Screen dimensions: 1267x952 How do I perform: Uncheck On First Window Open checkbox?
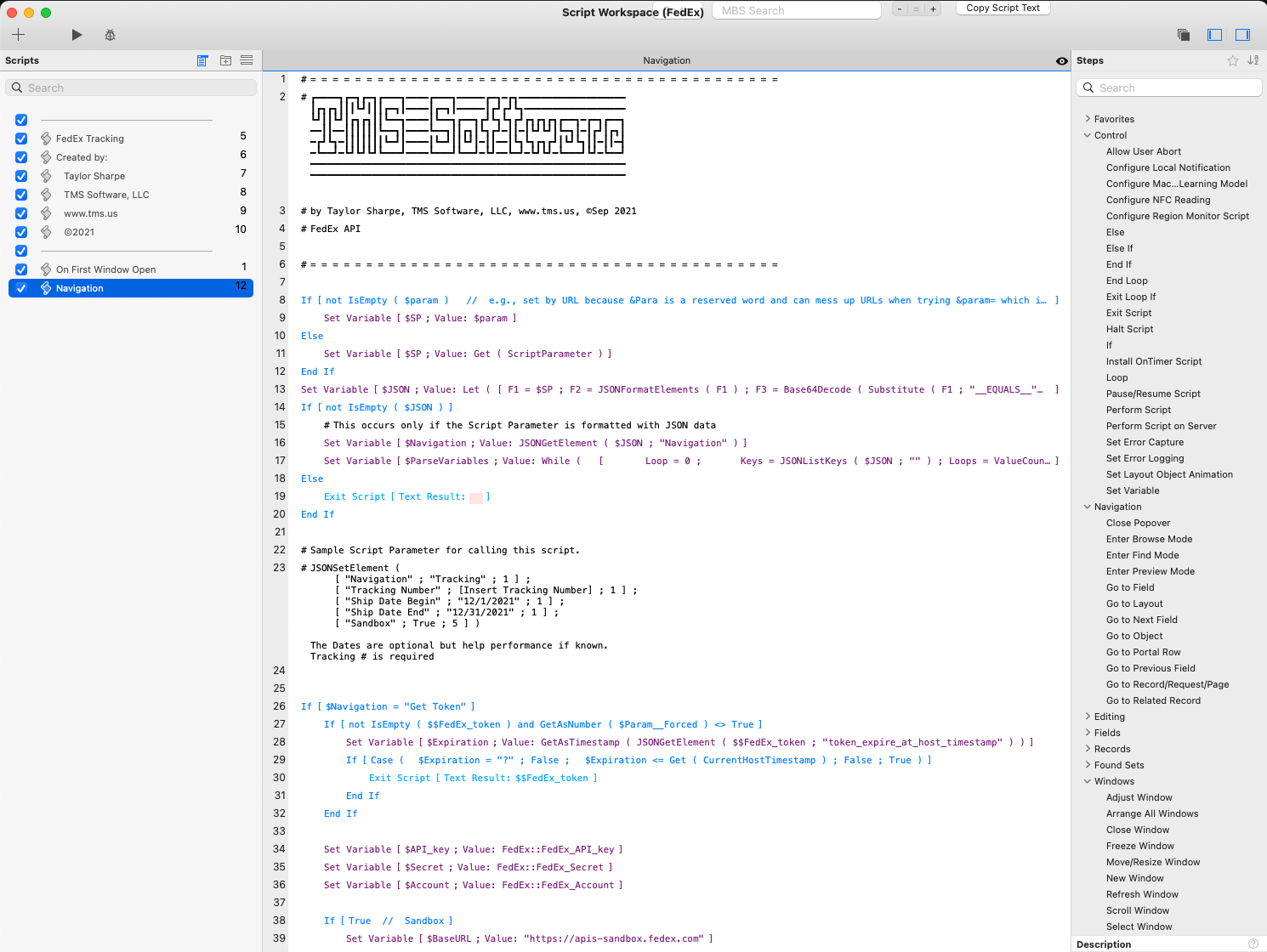coord(21,269)
